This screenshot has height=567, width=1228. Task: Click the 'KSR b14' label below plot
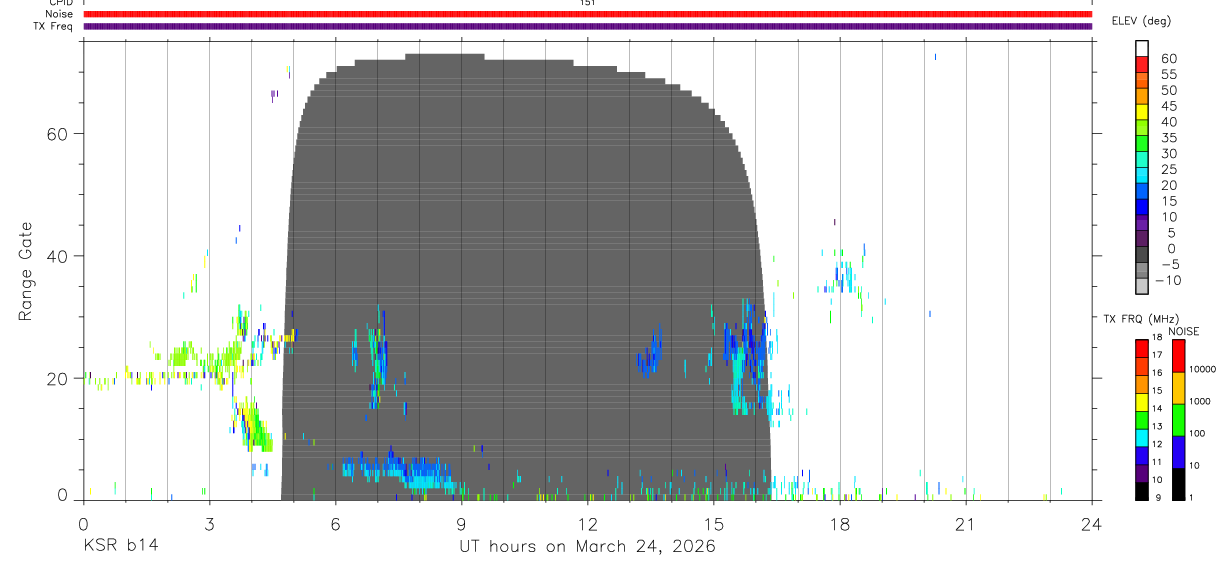pos(121,546)
